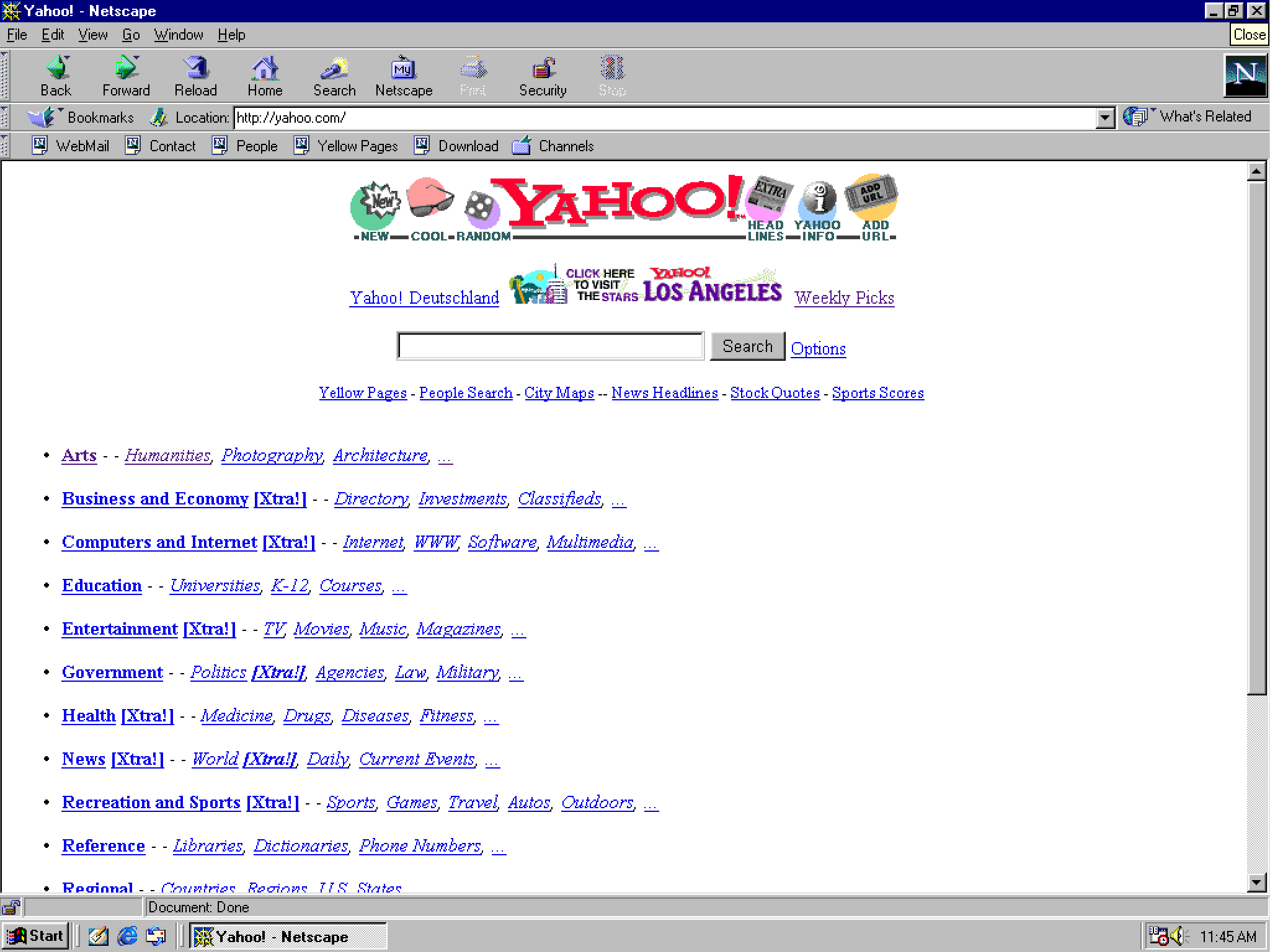
Task: Collapse the location toolbar via its handle
Action: (x=5, y=117)
